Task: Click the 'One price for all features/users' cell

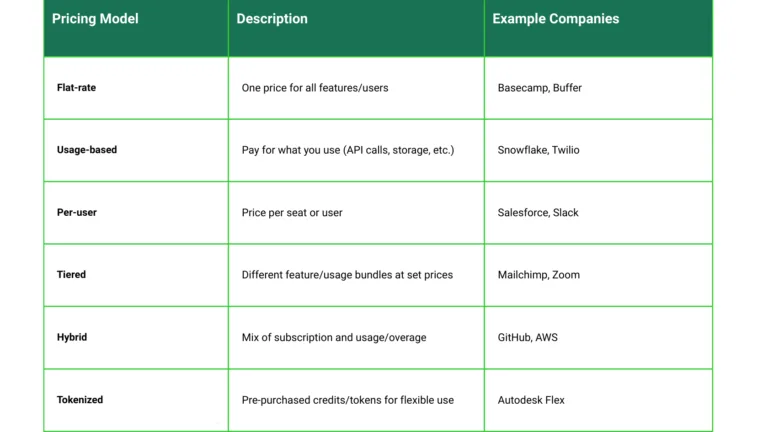Action: click(x=315, y=88)
